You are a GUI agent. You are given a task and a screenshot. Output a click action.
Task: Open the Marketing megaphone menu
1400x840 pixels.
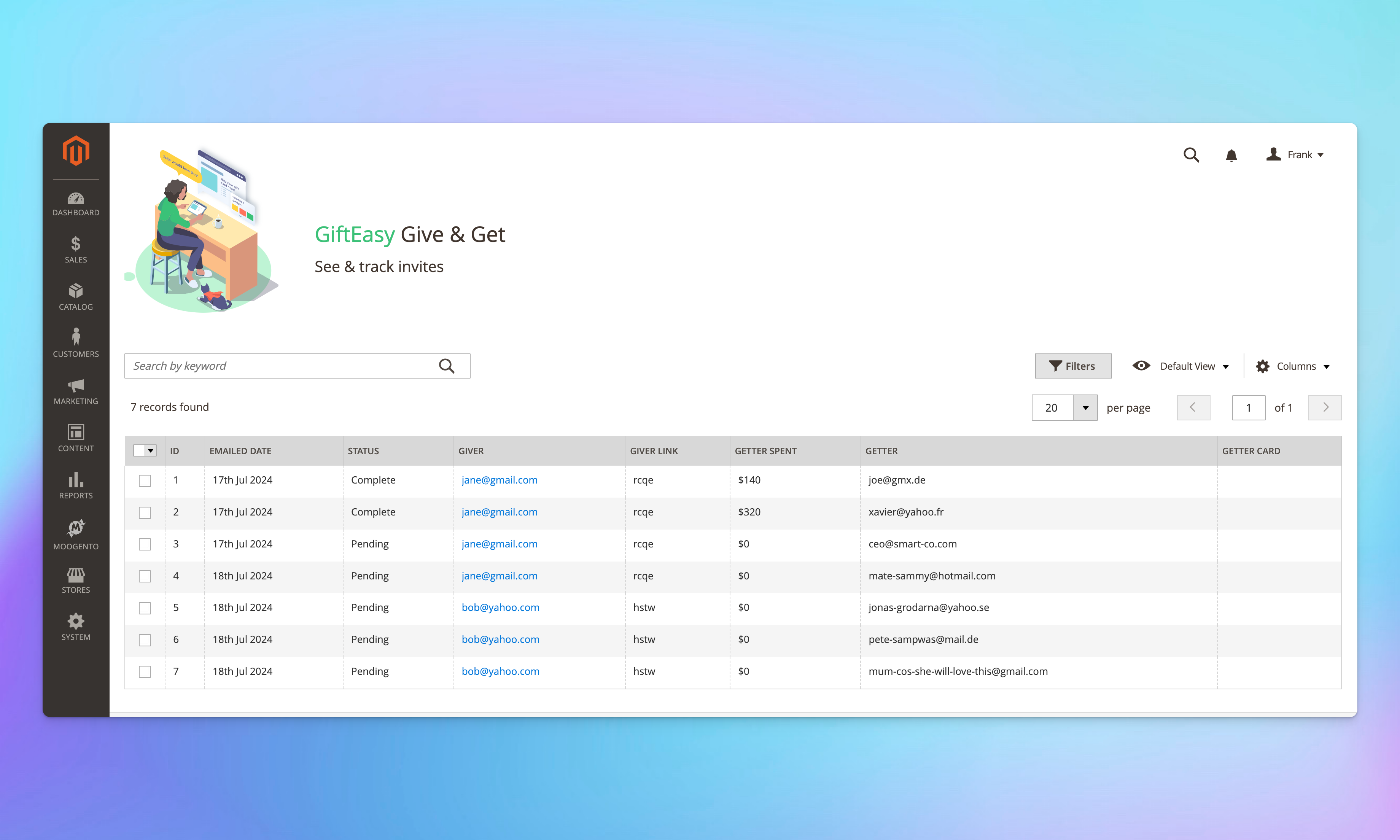(x=76, y=392)
